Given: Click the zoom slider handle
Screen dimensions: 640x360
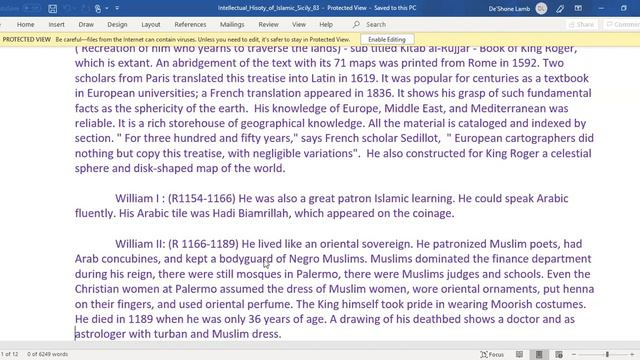Looking at the screenshot, I should coord(607,354).
